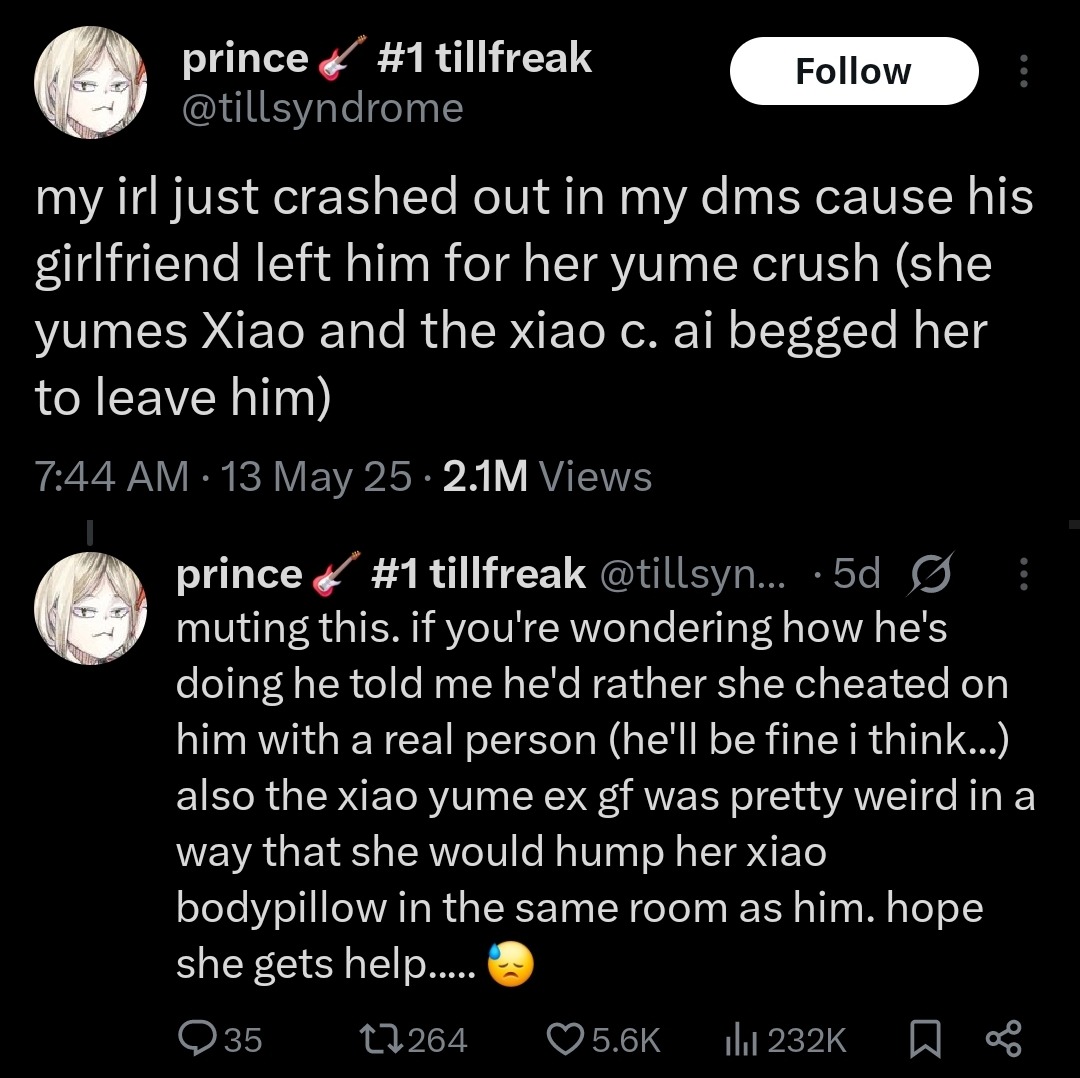
Task: Tap the share icon on the reply
Action: (x=1005, y=1039)
